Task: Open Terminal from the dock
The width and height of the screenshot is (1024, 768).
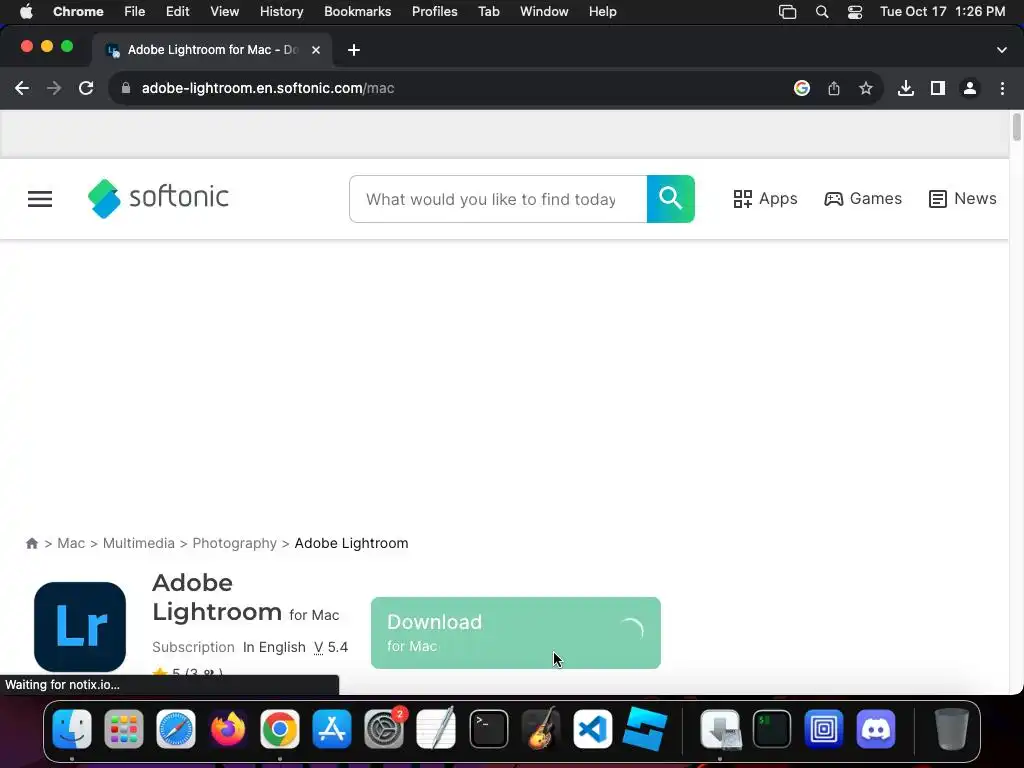Action: (488, 729)
